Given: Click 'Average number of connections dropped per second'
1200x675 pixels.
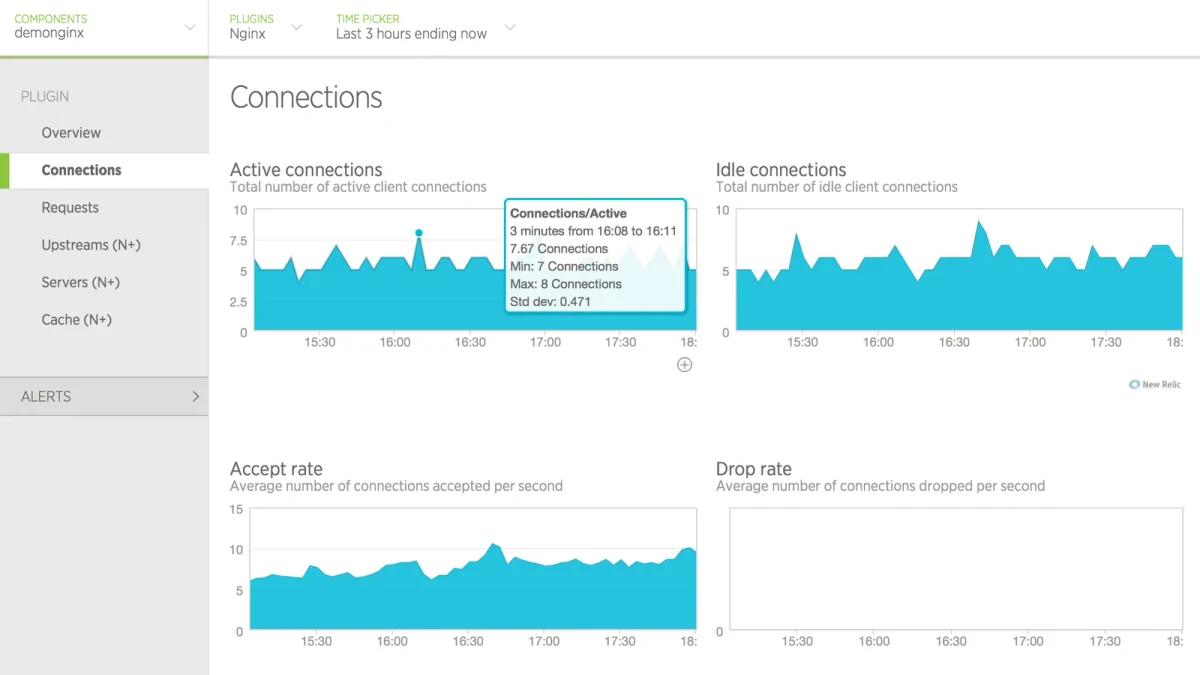Looking at the screenshot, I should click(880, 486).
